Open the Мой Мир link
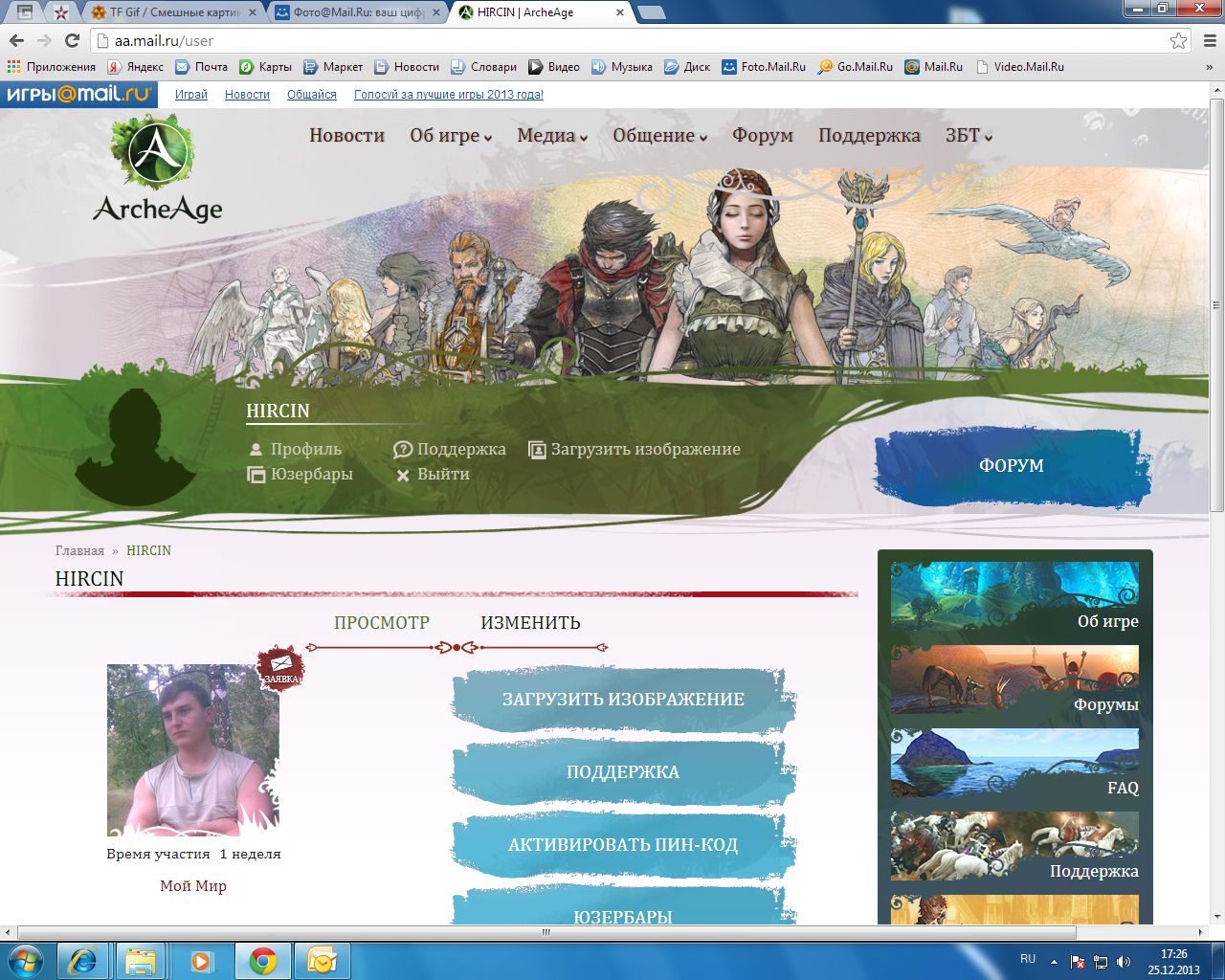The image size is (1225, 980). pyautogui.click(x=193, y=886)
